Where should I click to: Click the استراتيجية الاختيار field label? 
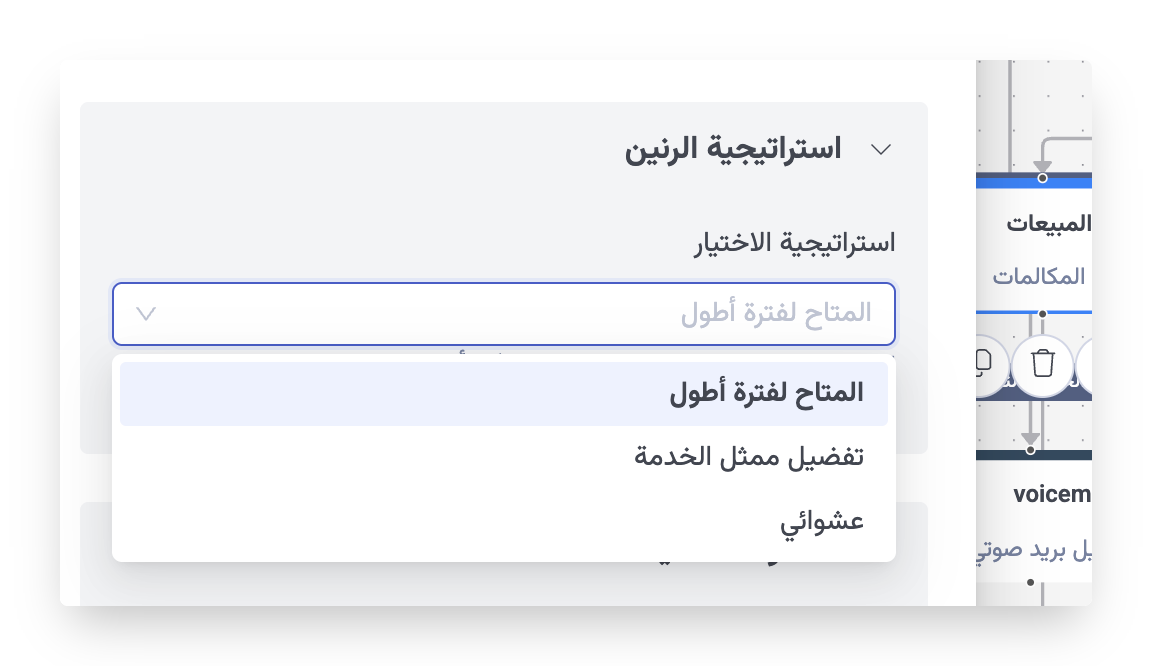click(795, 242)
